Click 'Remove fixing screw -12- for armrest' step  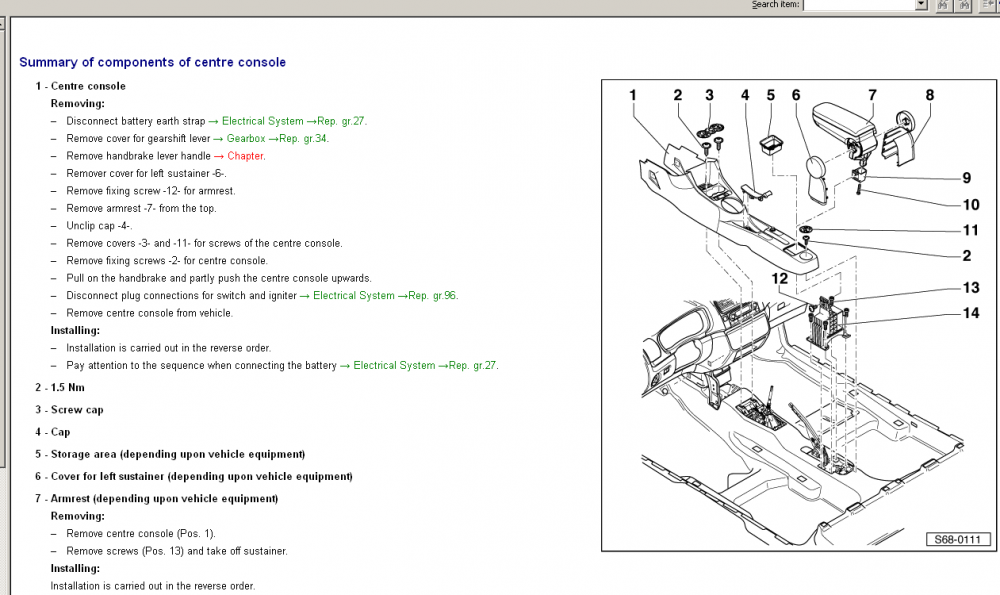click(x=151, y=191)
